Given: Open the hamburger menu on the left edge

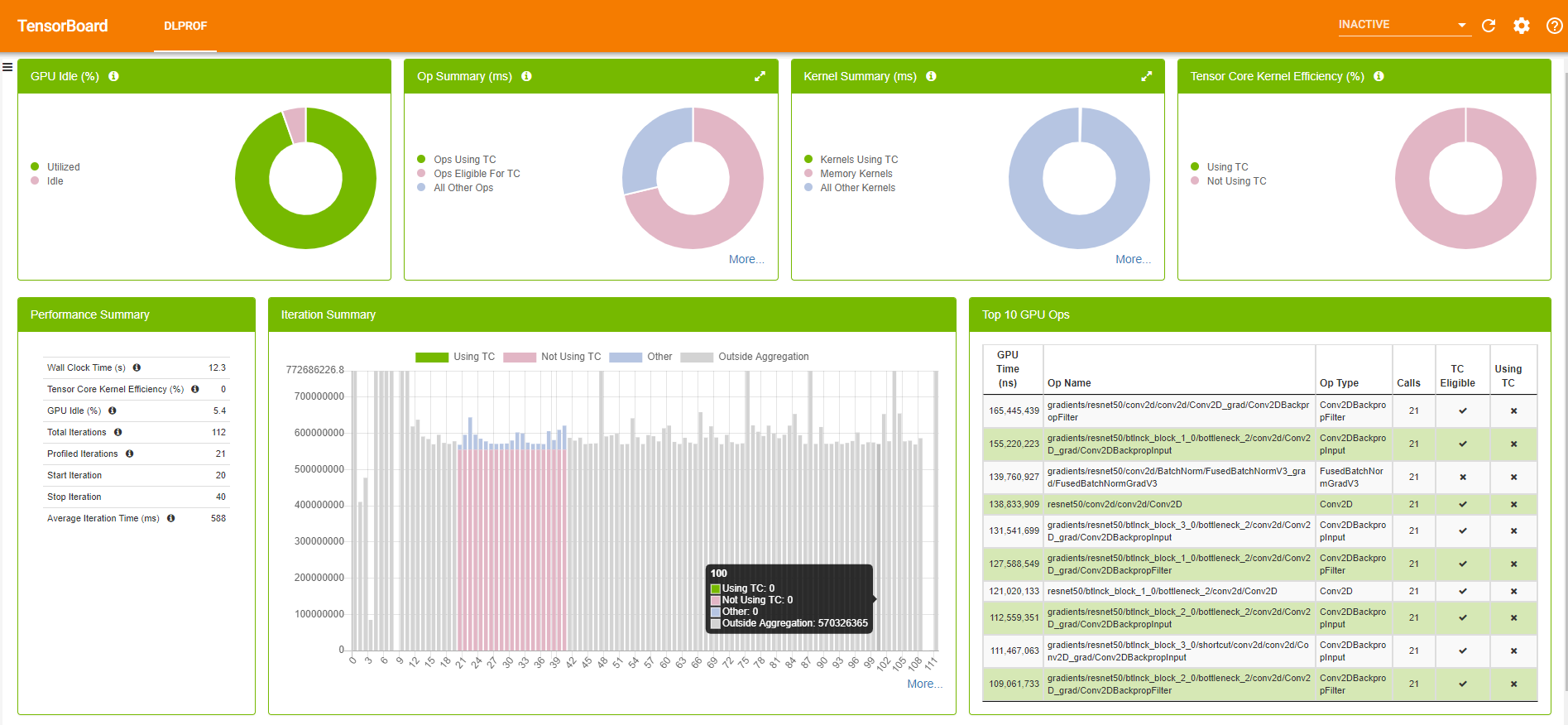Looking at the screenshot, I should tap(7, 67).
